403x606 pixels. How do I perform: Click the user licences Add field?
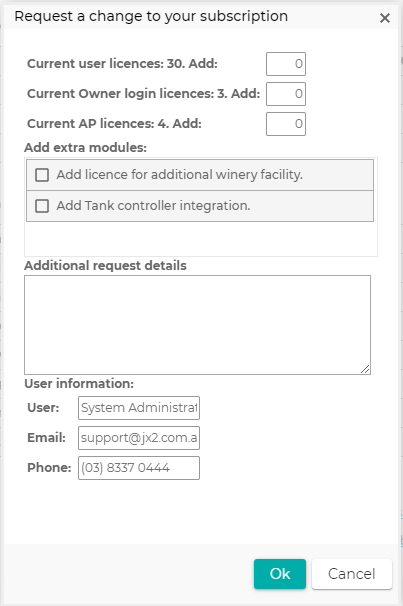286,64
